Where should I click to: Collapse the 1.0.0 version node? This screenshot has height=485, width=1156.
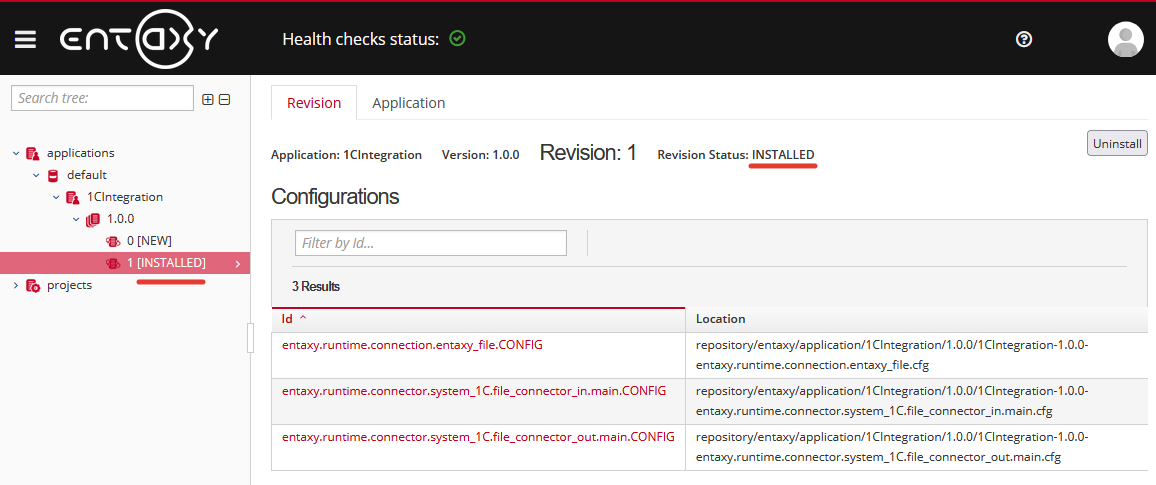(x=76, y=219)
